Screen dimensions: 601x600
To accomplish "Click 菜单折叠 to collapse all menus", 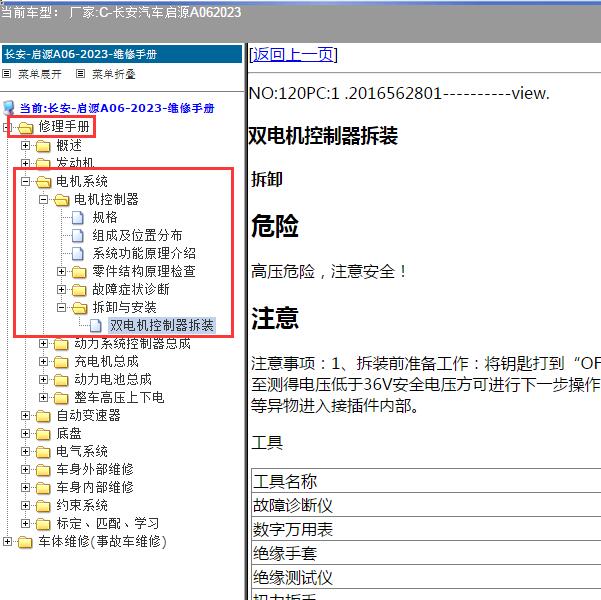I will (x=114, y=74).
